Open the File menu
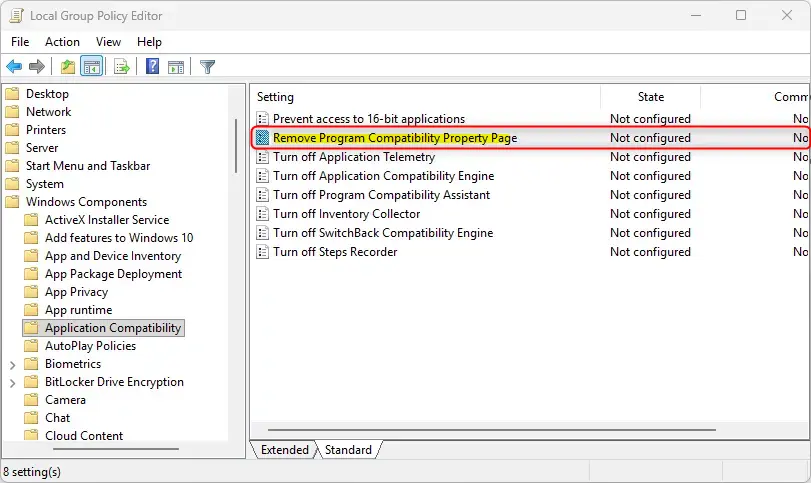This screenshot has height=483, width=811. 20,42
